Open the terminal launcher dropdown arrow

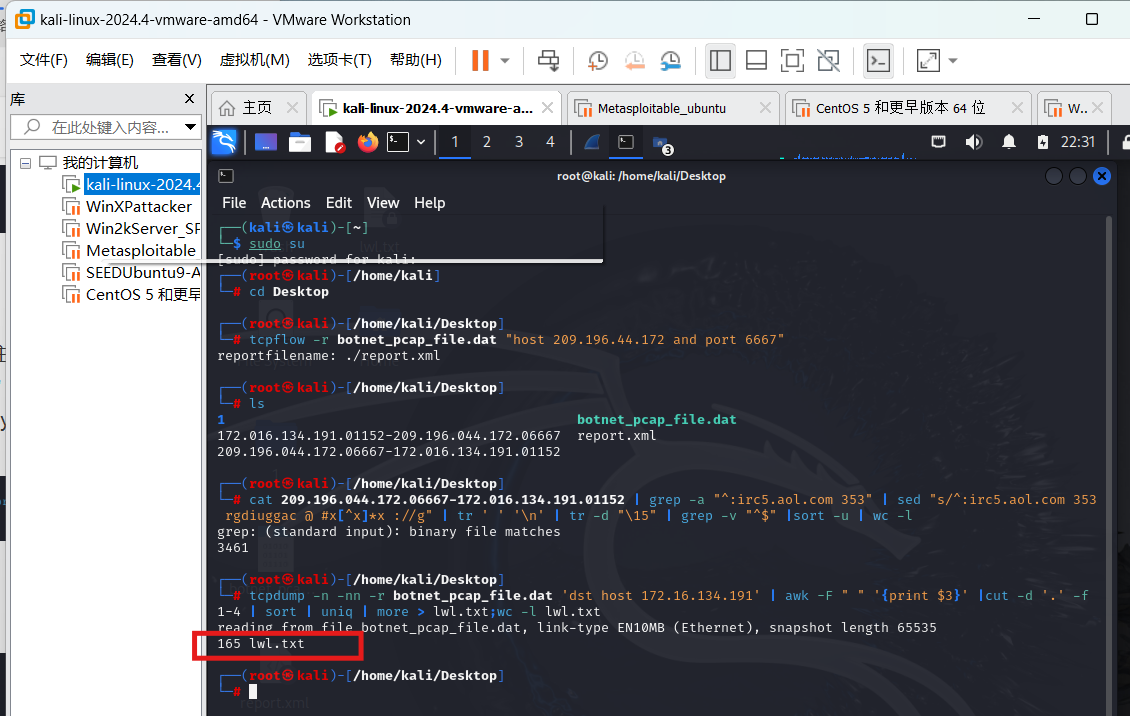pos(421,143)
